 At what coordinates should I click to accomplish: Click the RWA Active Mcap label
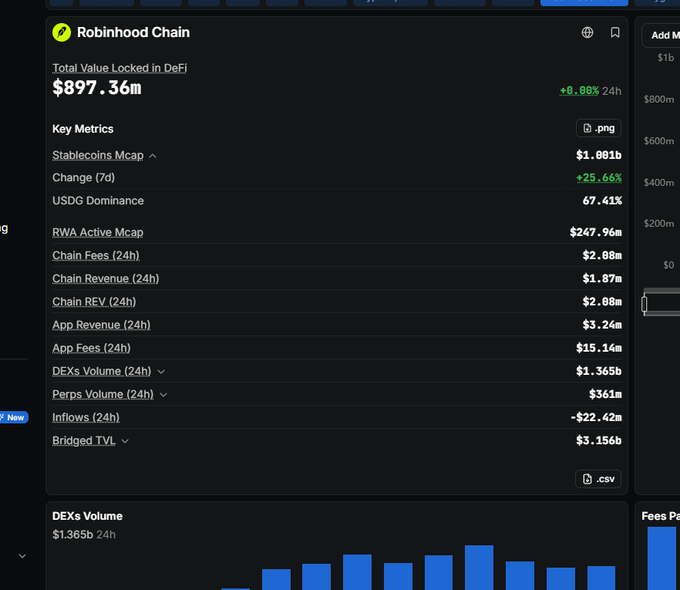click(x=98, y=233)
